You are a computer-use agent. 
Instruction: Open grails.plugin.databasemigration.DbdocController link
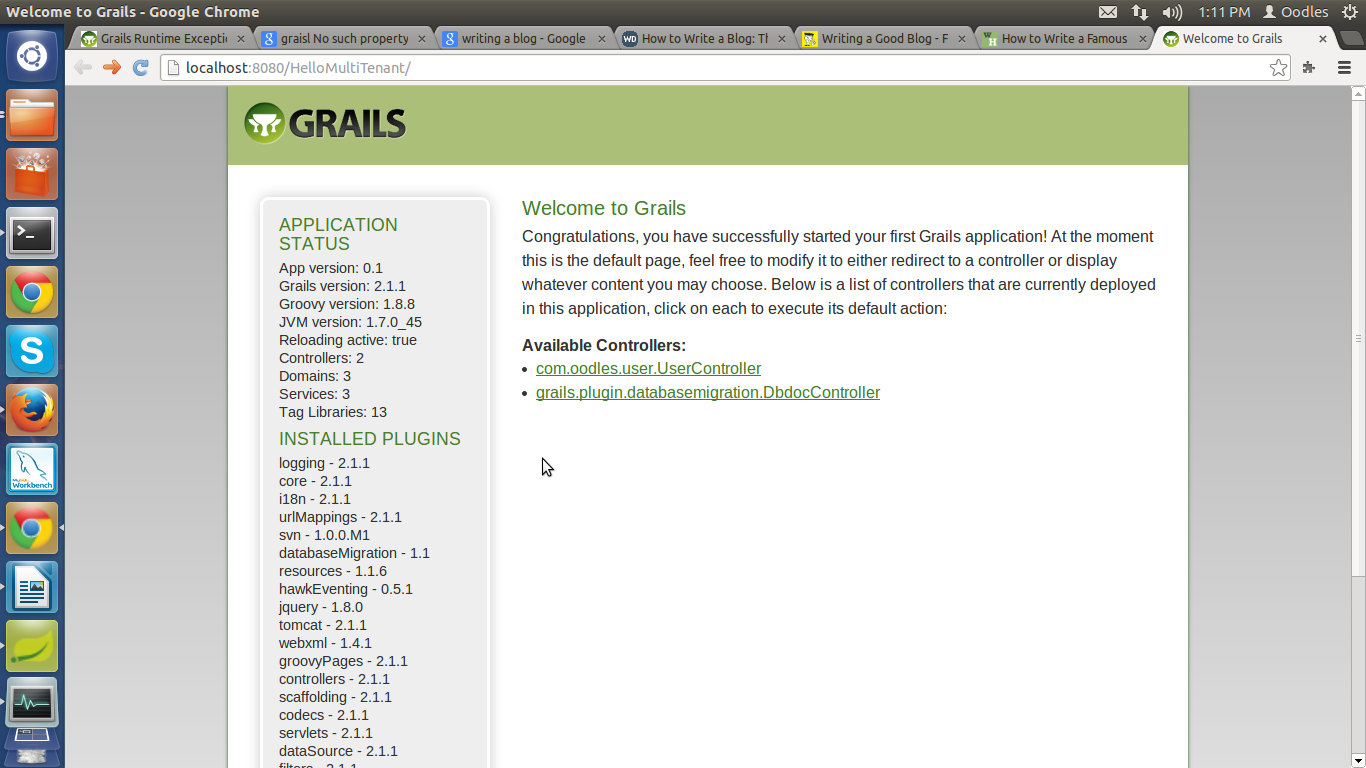point(708,392)
